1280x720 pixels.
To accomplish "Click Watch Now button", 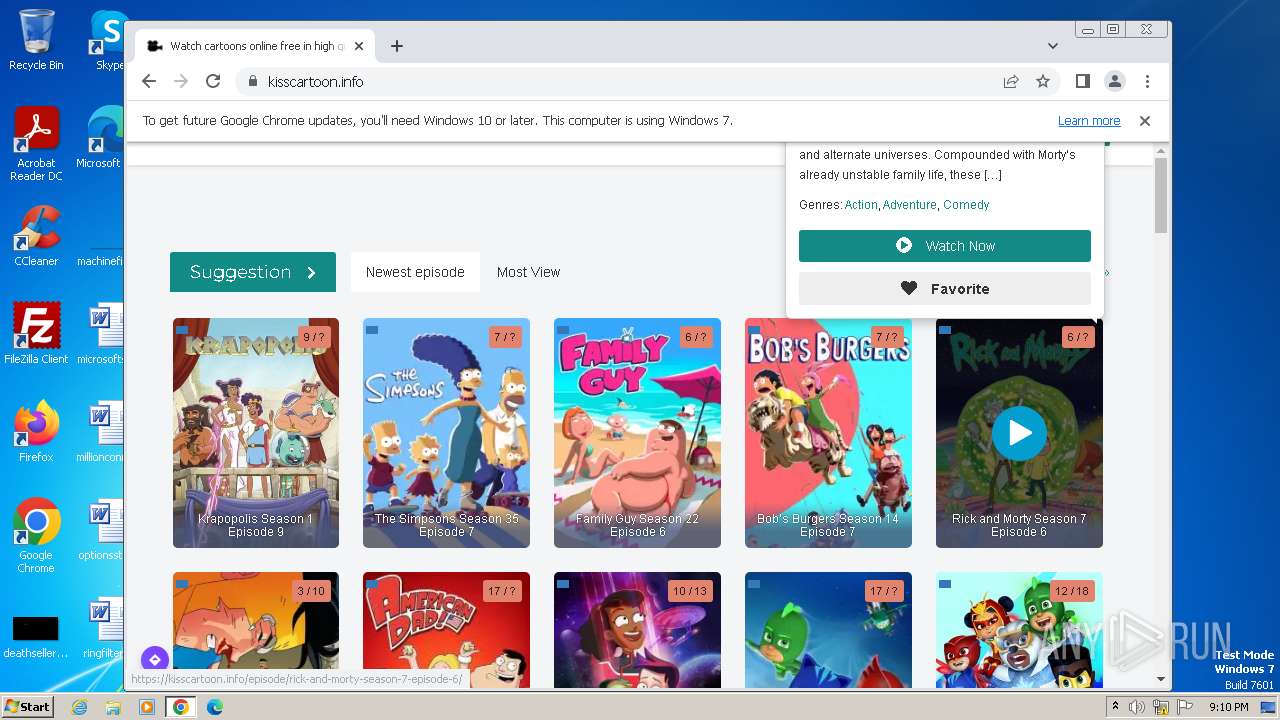I will click(x=945, y=246).
